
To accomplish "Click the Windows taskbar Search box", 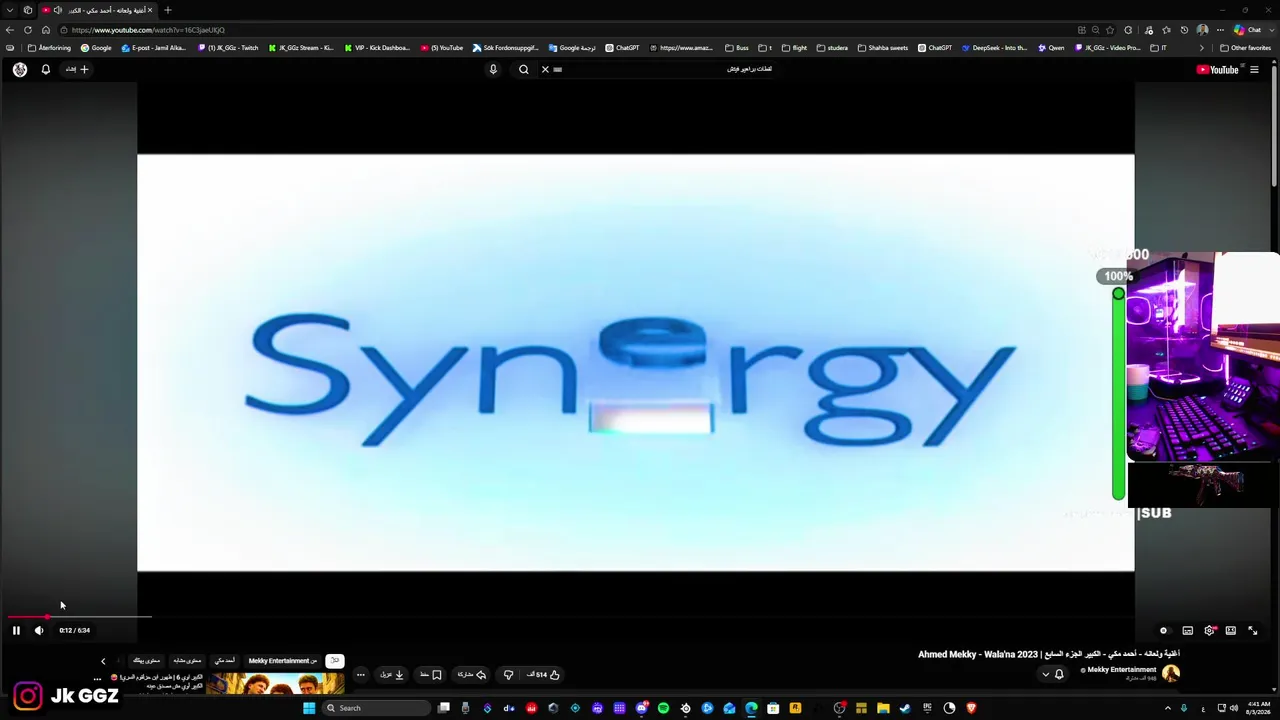I will [375, 708].
